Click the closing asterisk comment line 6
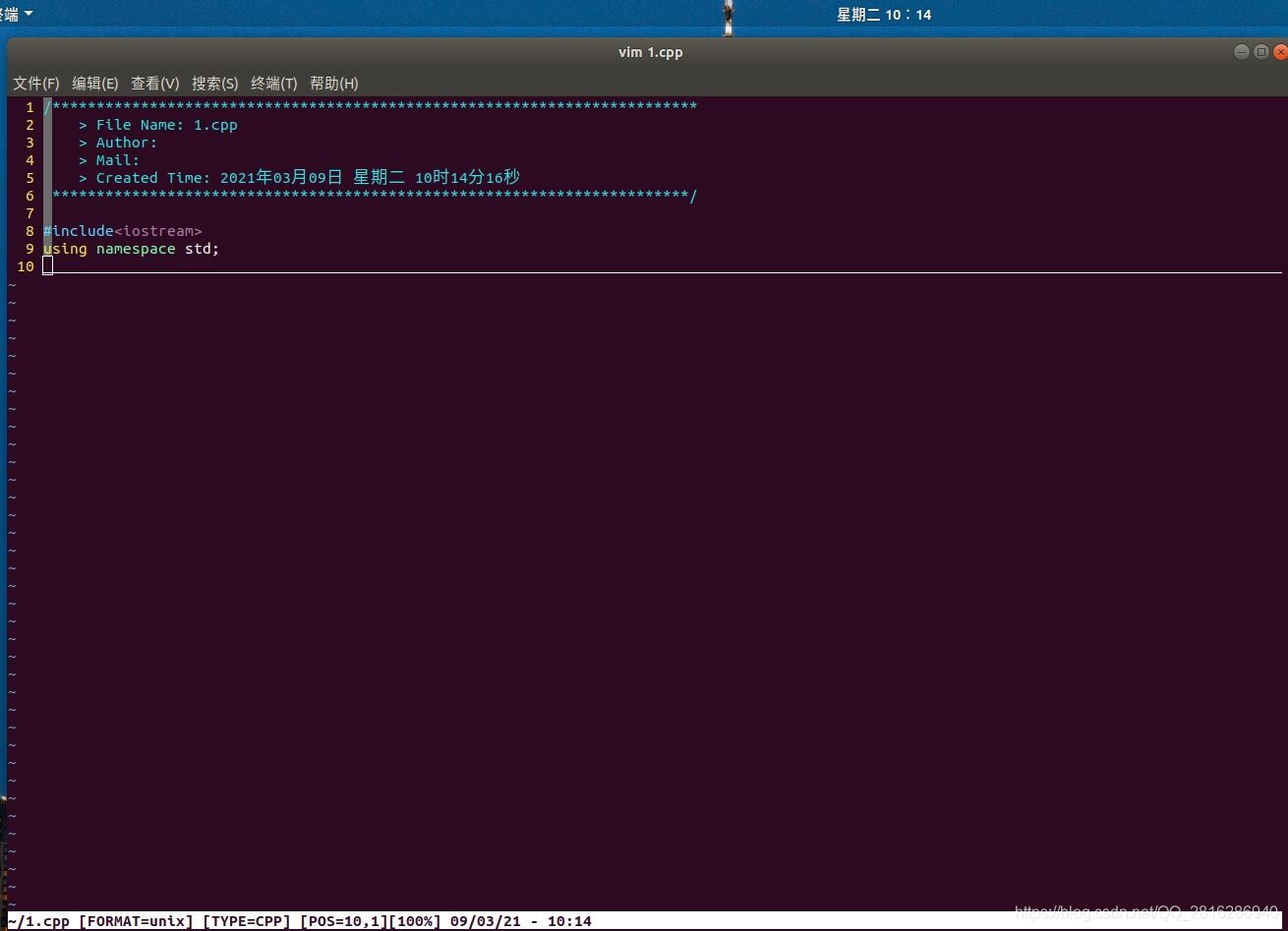Viewport: 1288px width, 931px height. tap(375, 196)
